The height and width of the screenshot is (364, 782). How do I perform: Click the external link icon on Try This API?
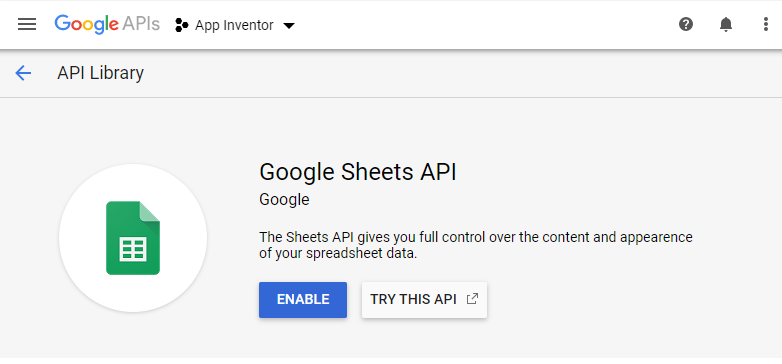[472, 299]
